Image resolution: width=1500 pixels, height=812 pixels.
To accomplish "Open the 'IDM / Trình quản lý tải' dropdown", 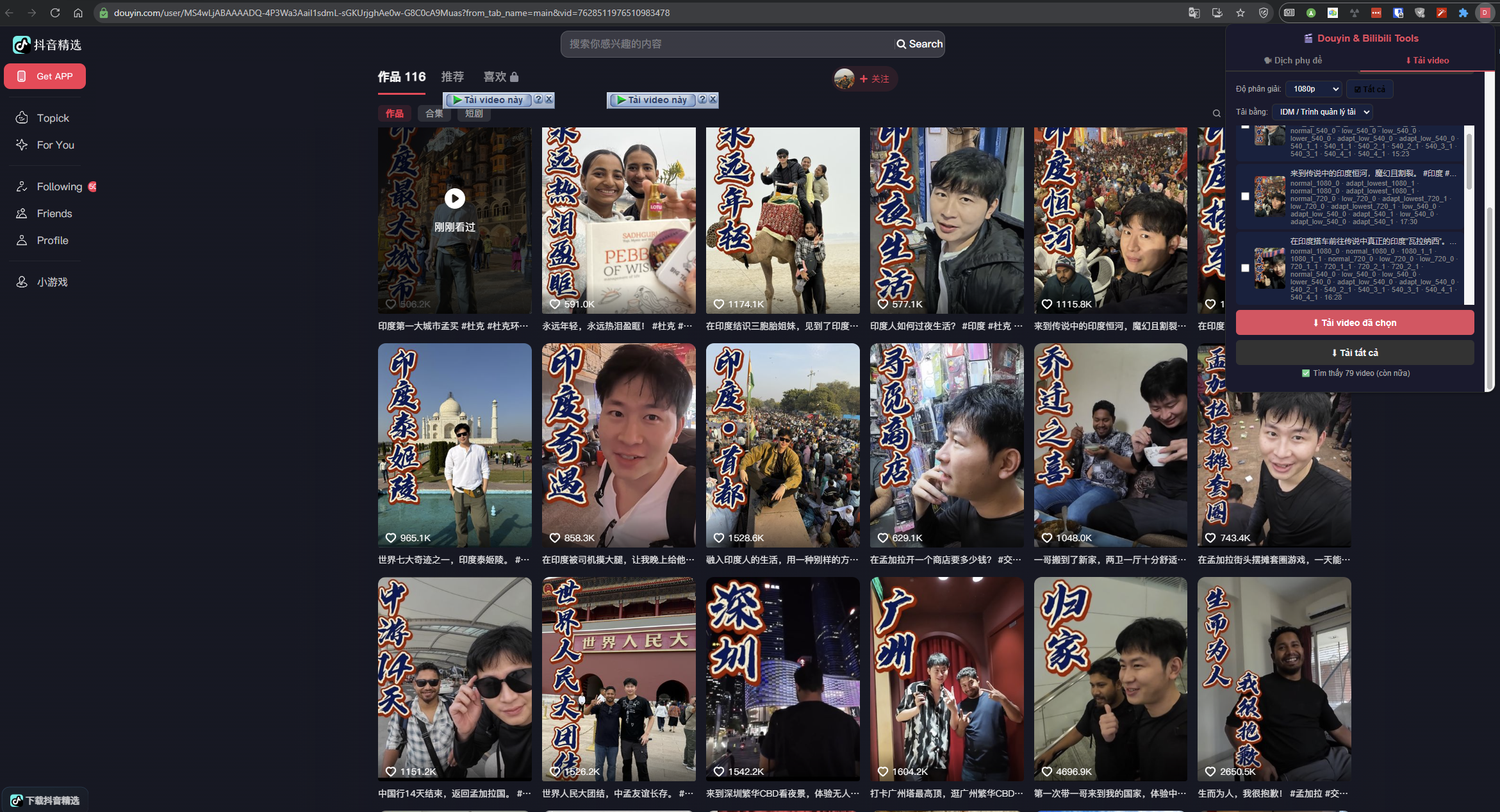I will (x=1322, y=112).
